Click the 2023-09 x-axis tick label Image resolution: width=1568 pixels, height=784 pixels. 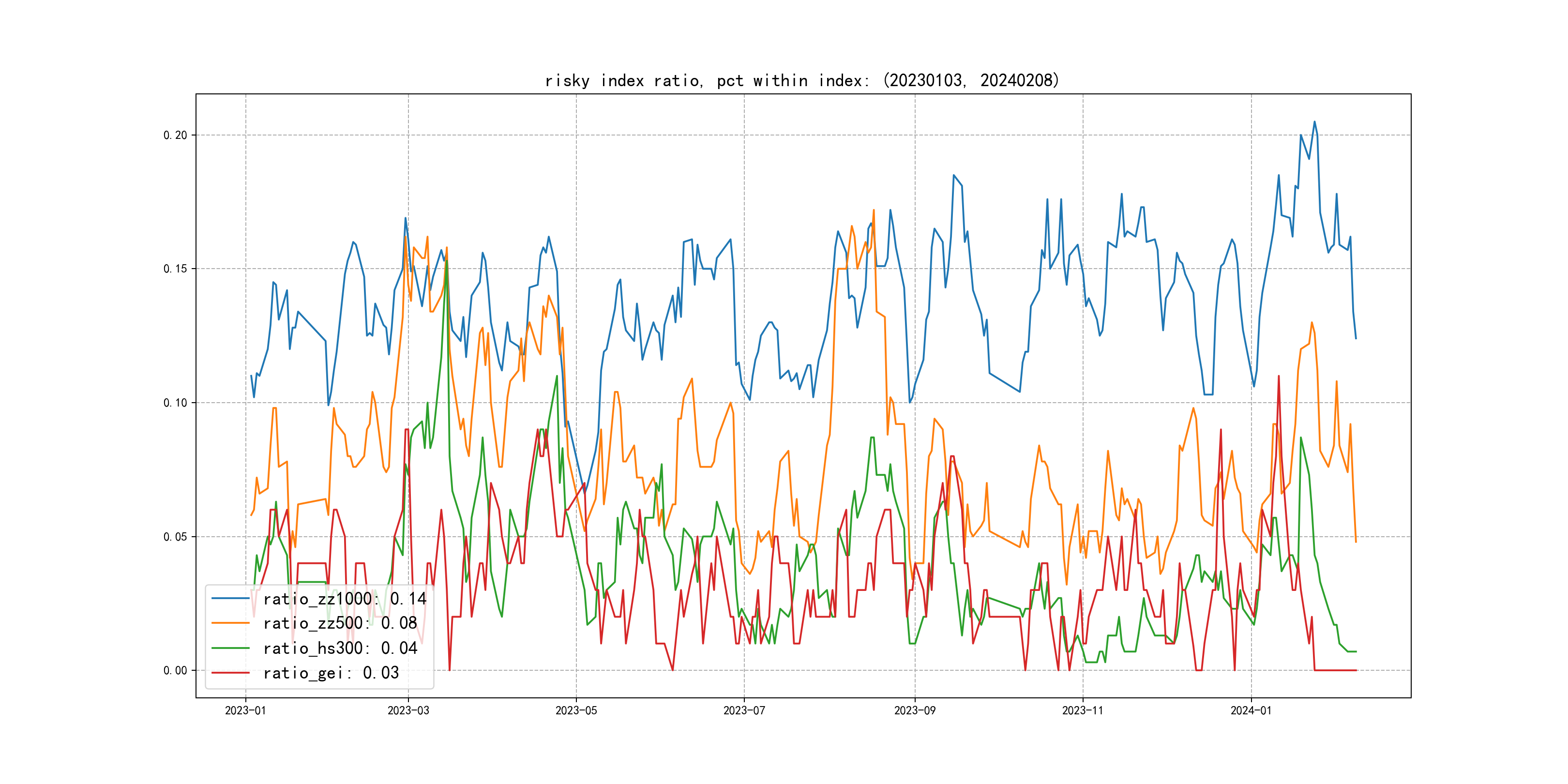coord(914,710)
